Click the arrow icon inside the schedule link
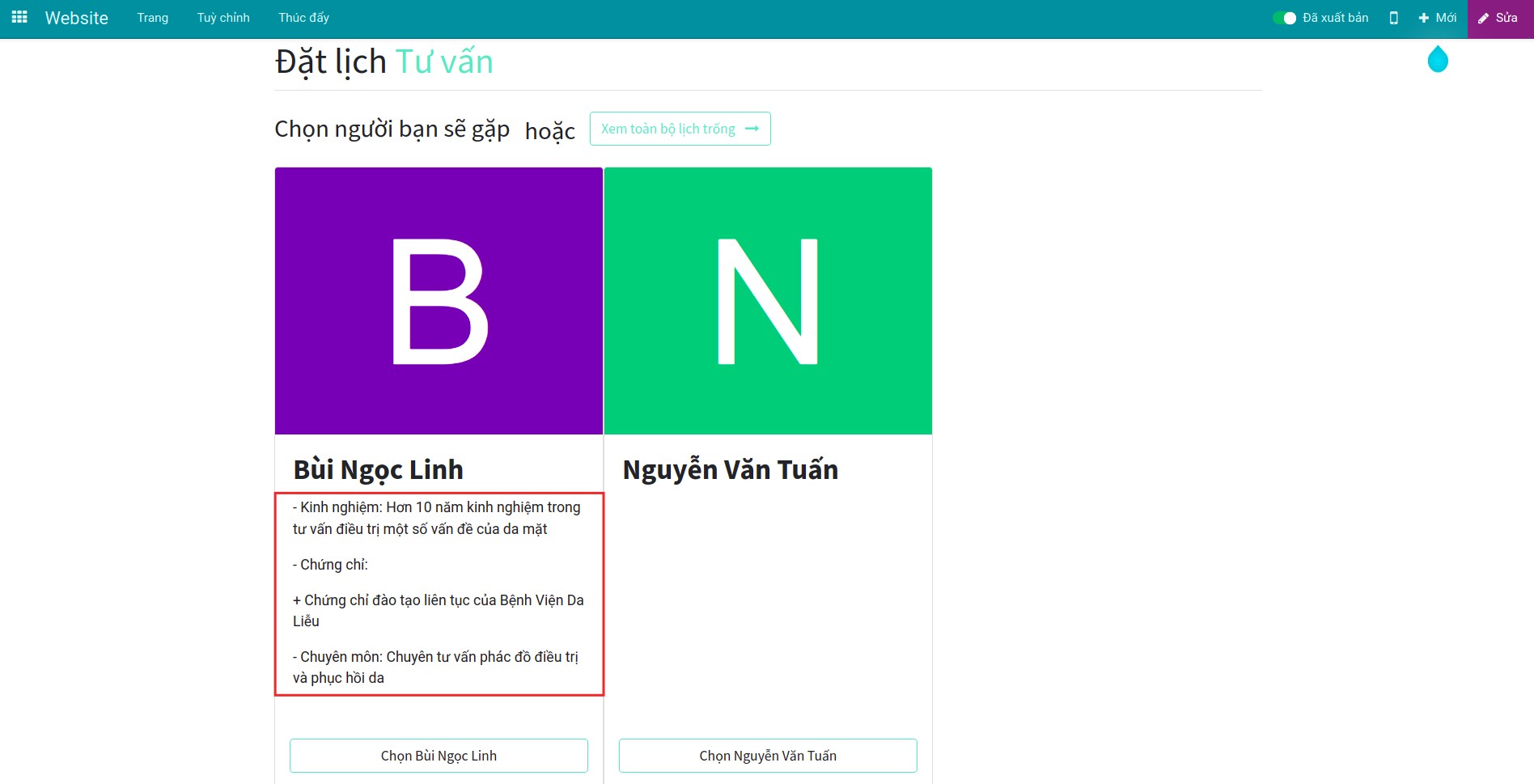Viewport: 1534px width, 784px height. (752, 128)
